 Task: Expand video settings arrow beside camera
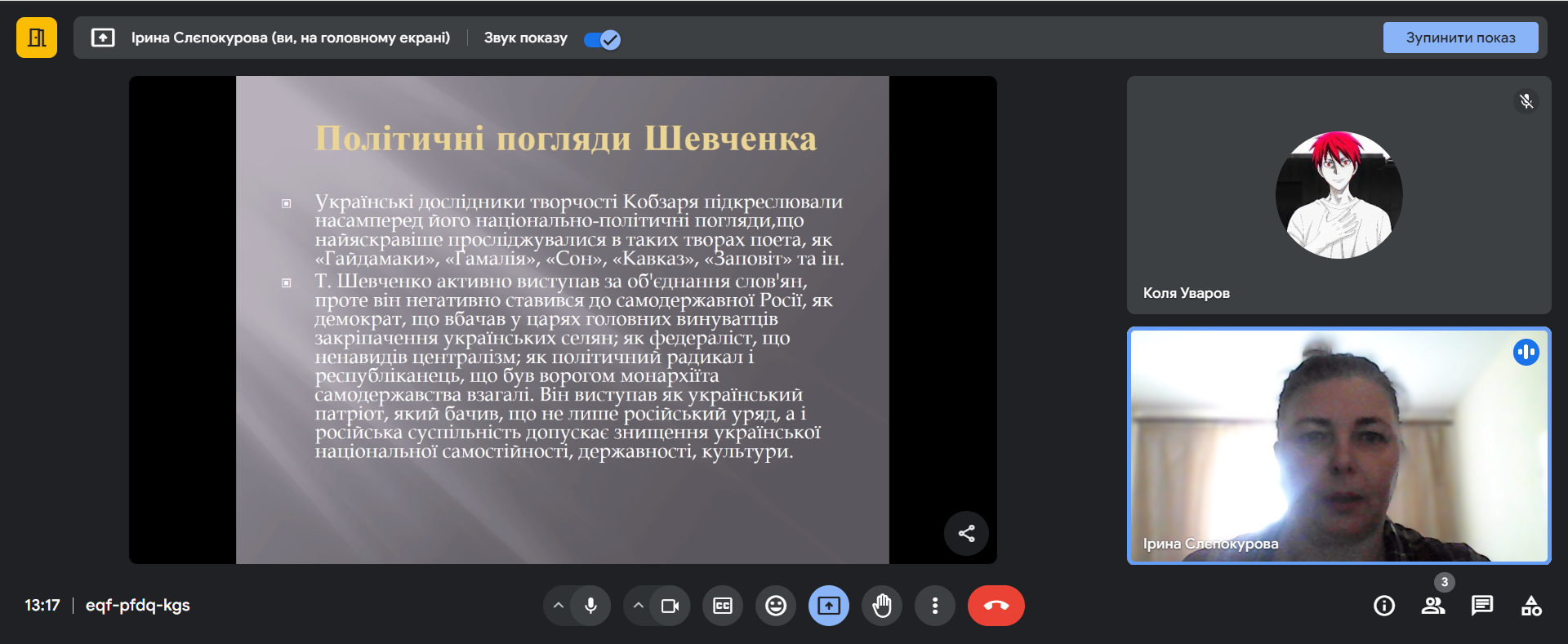(639, 606)
